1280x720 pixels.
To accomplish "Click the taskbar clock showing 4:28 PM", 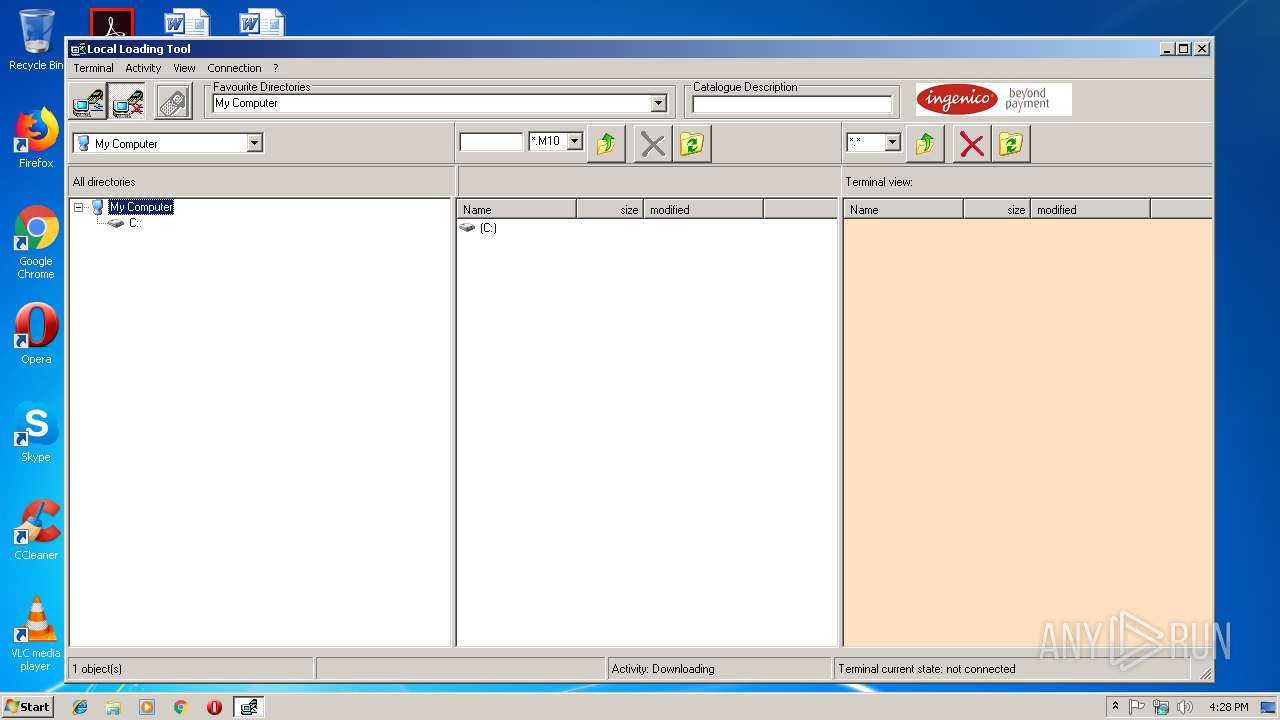I will coord(1228,707).
